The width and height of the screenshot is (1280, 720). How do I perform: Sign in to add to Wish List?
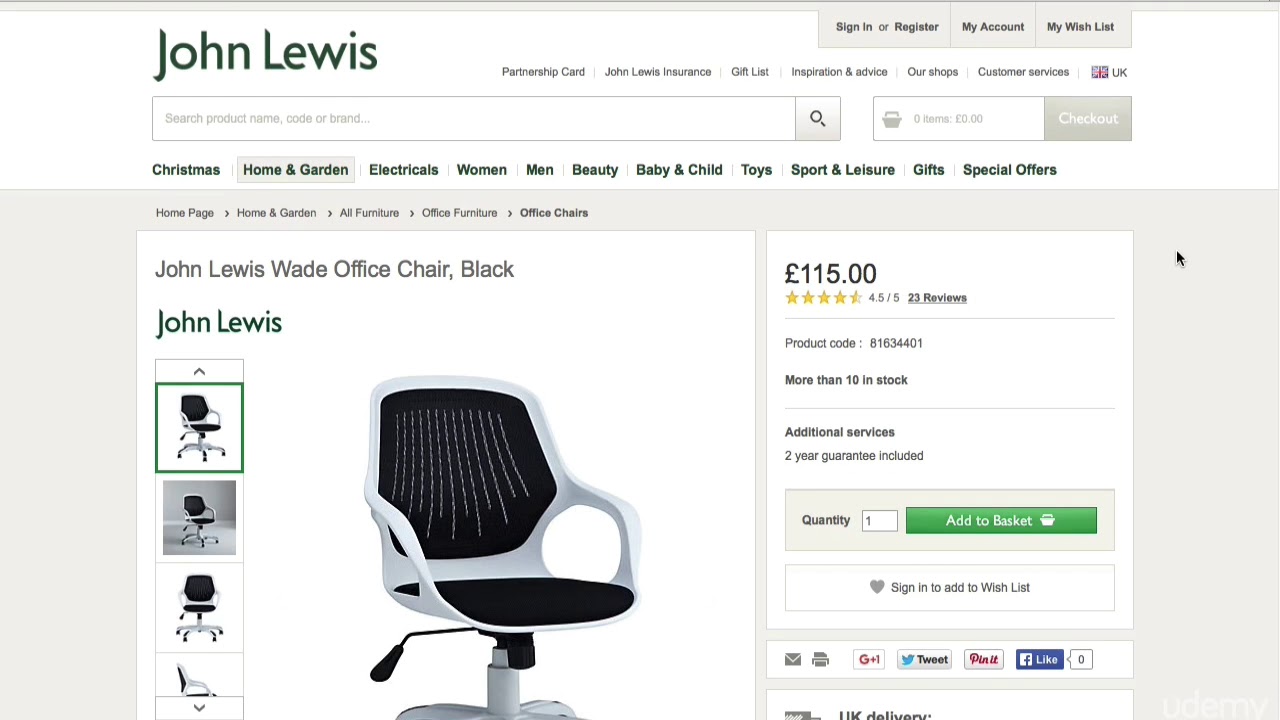(x=949, y=587)
